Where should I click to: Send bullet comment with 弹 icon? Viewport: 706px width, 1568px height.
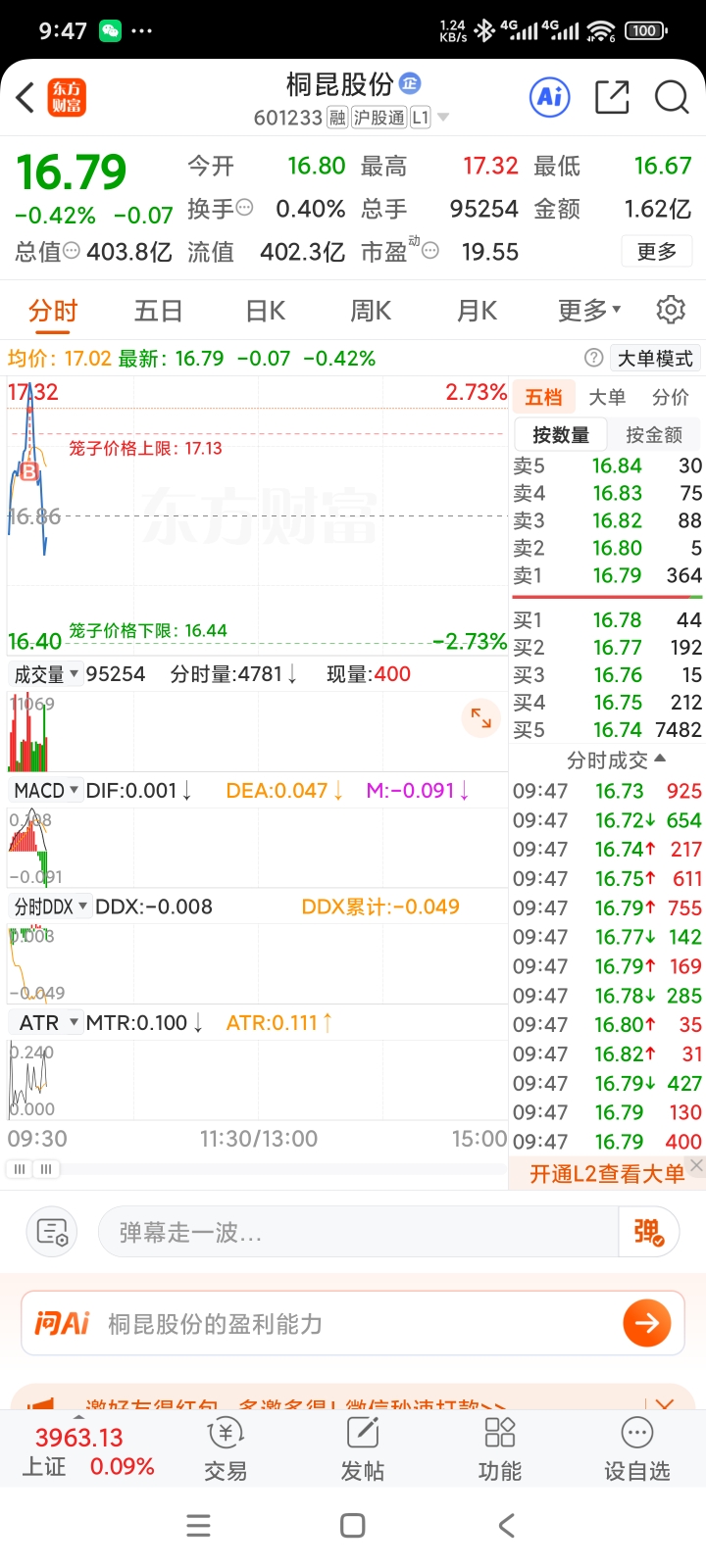pyautogui.click(x=648, y=1232)
